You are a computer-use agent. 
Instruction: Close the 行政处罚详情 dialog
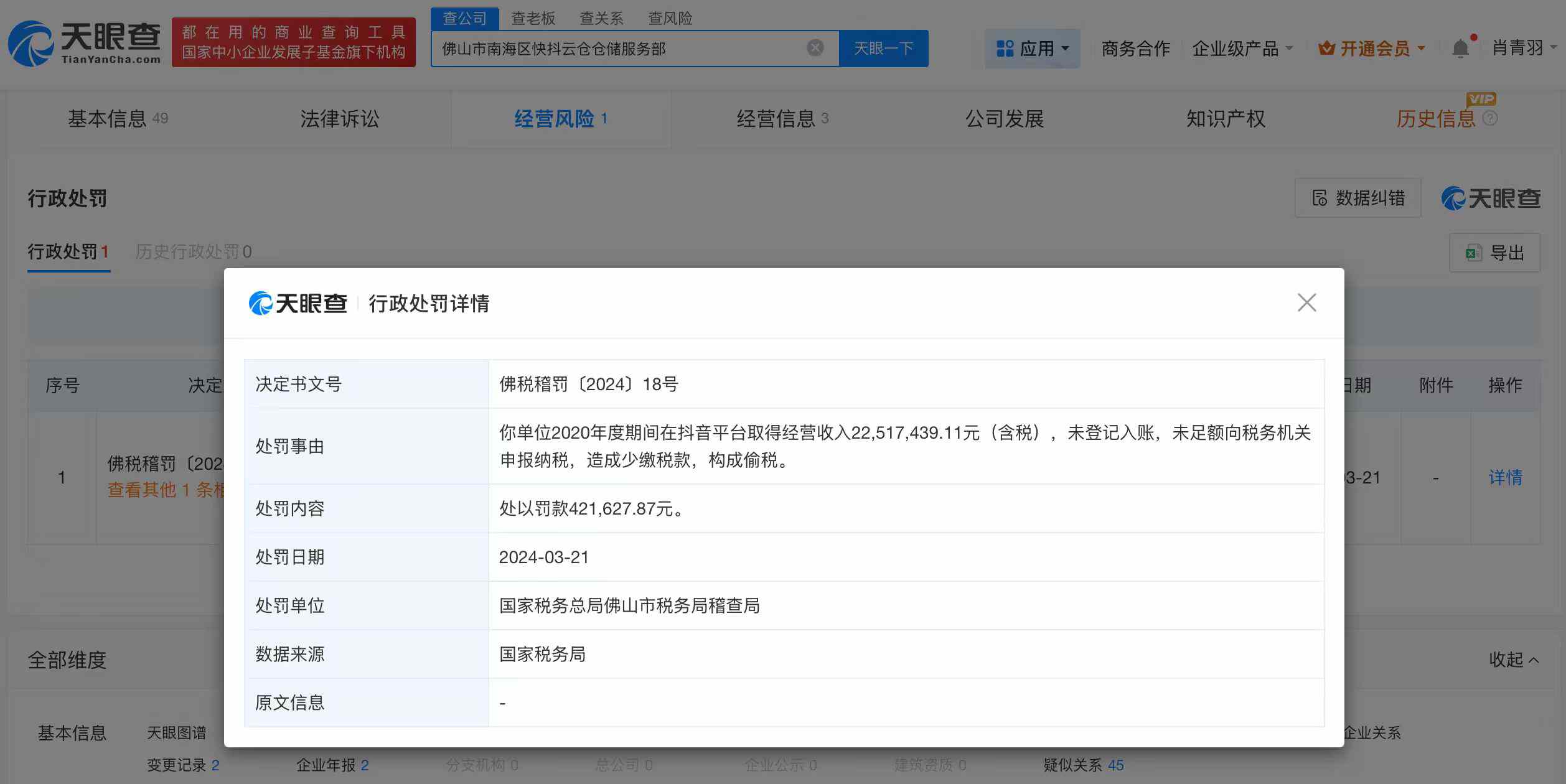tap(1307, 303)
